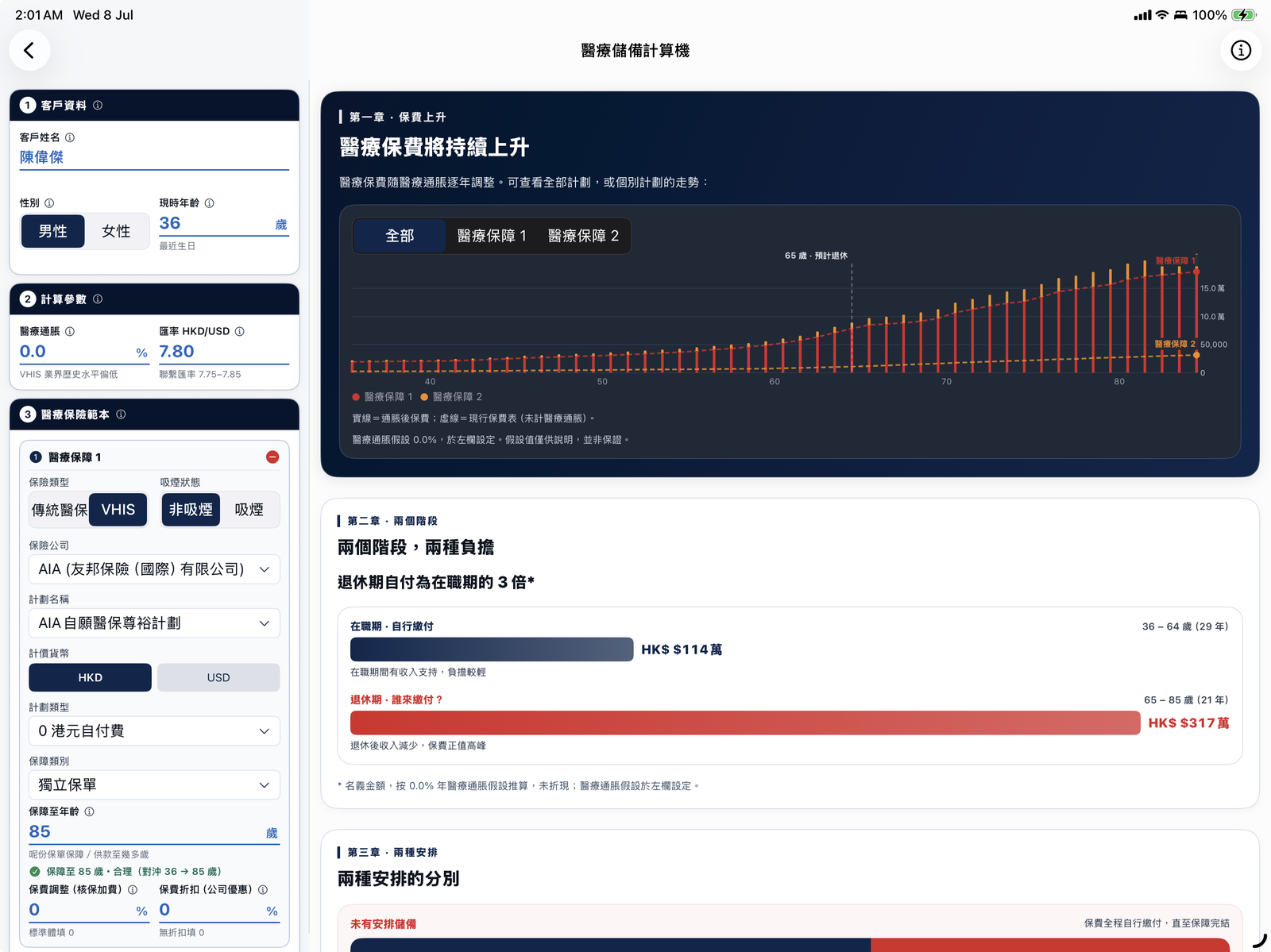
Task: Select 女性 gender option
Action: pos(116,231)
